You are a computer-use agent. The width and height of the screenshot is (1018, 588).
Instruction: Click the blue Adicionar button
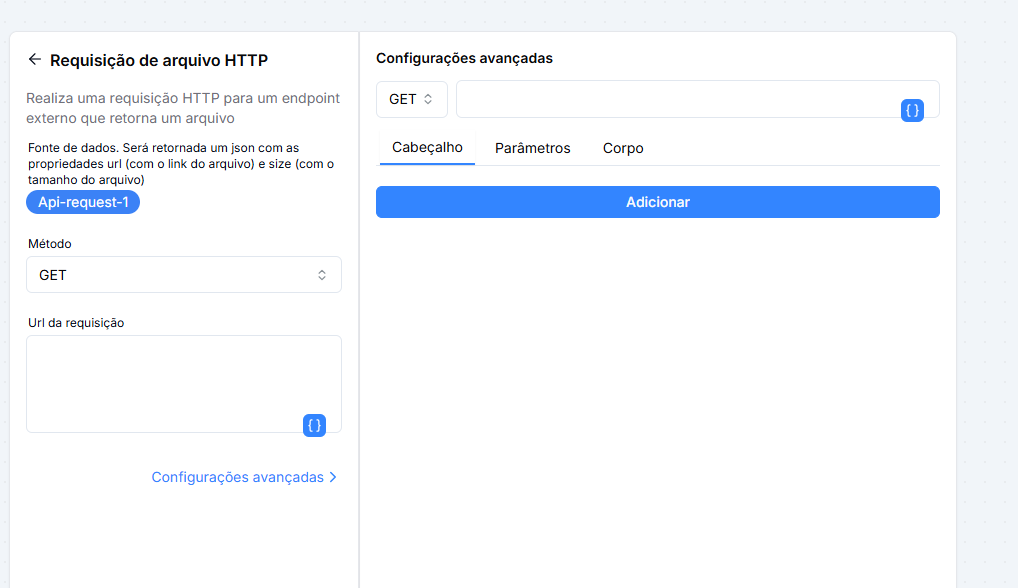pyautogui.click(x=658, y=202)
